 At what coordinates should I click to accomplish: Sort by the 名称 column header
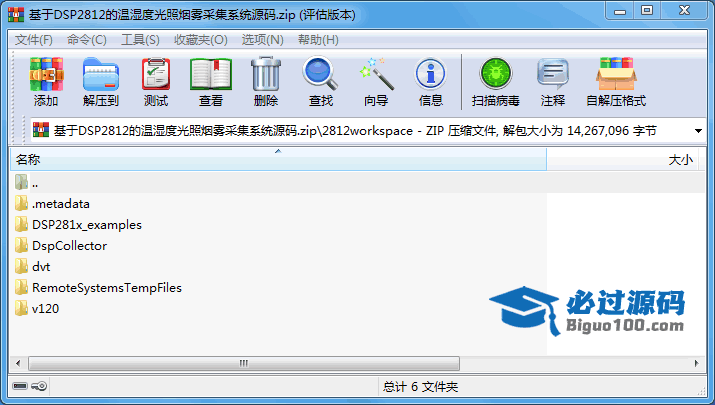click(278, 160)
